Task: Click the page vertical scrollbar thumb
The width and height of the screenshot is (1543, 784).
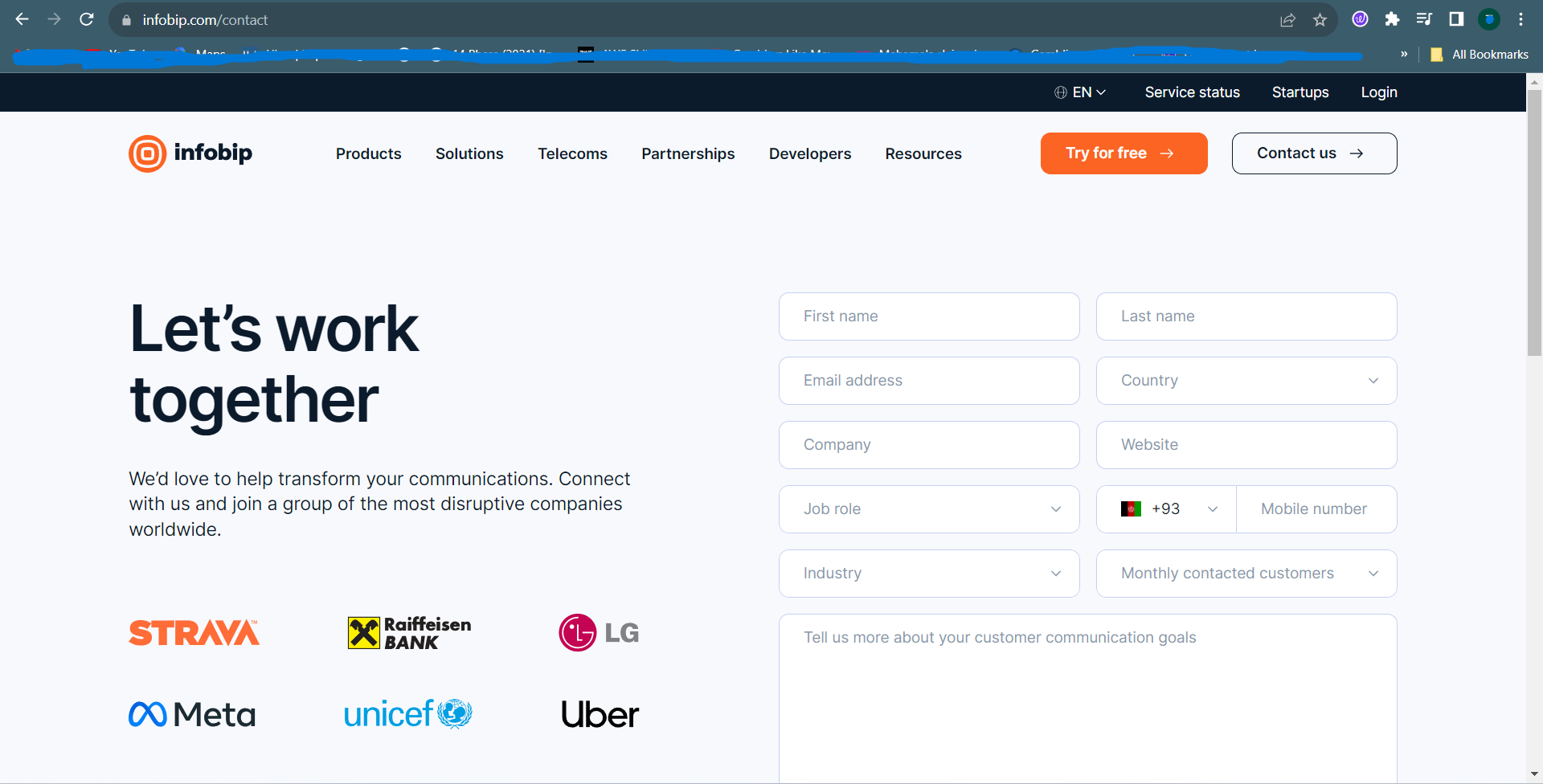Action: point(1534,221)
